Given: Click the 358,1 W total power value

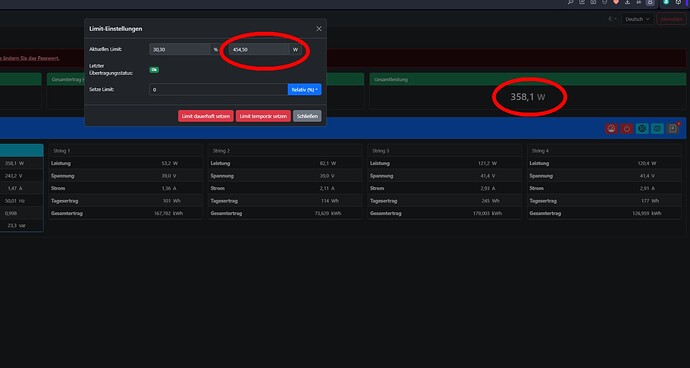Looking at the screenshot, I should [x=527, y=97].
